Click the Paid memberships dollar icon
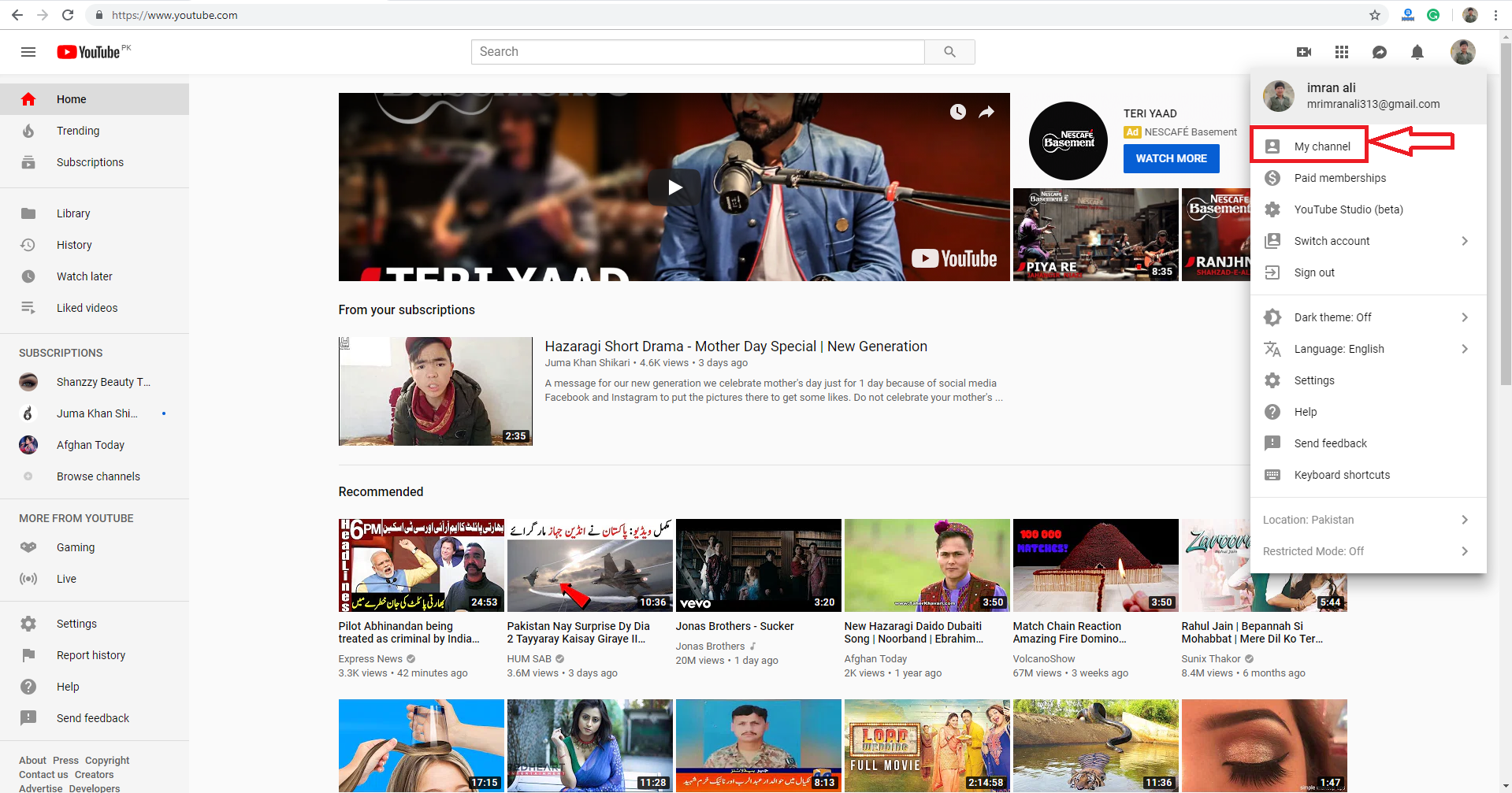Viewport: 1512px width, 793px height. pos(1272,178)
